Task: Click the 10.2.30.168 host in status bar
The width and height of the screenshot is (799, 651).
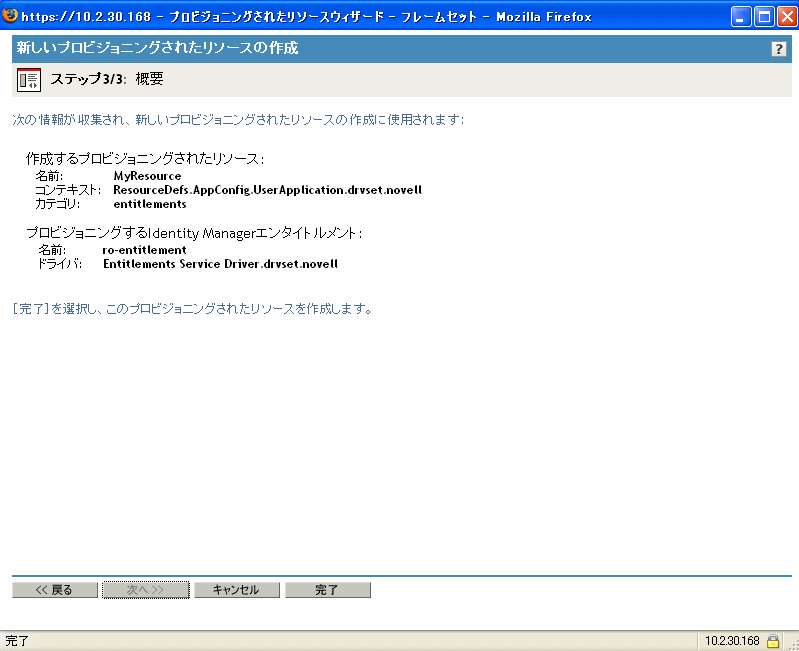Action: (732, 640)
